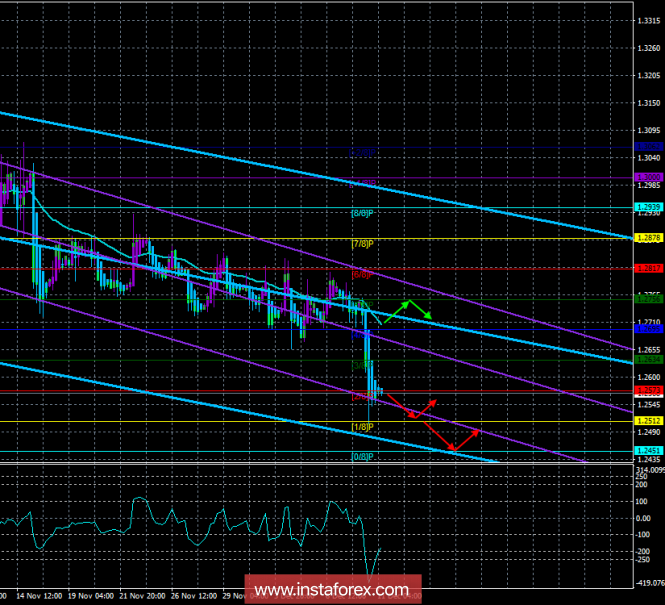Click the 21 Nov 20:00 date marker

(x=145, y=596)
